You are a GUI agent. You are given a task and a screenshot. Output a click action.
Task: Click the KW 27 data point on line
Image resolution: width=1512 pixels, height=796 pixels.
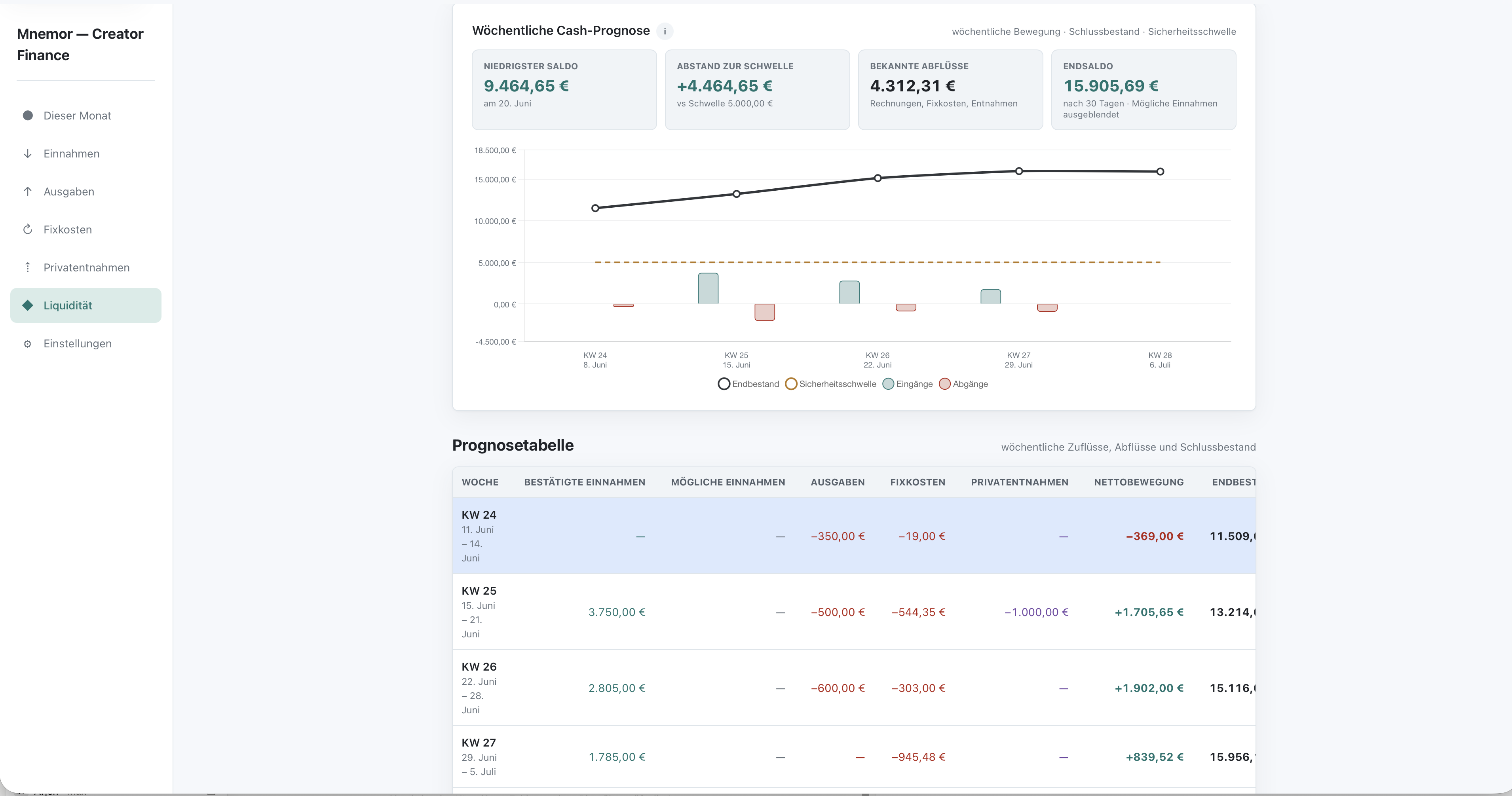[x=1019, y=171]
